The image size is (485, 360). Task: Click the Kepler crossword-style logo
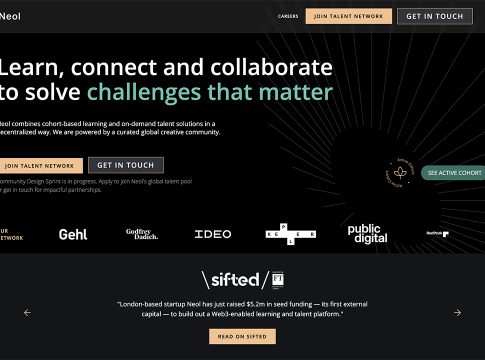pyautogui.click(x=291, y=234)
